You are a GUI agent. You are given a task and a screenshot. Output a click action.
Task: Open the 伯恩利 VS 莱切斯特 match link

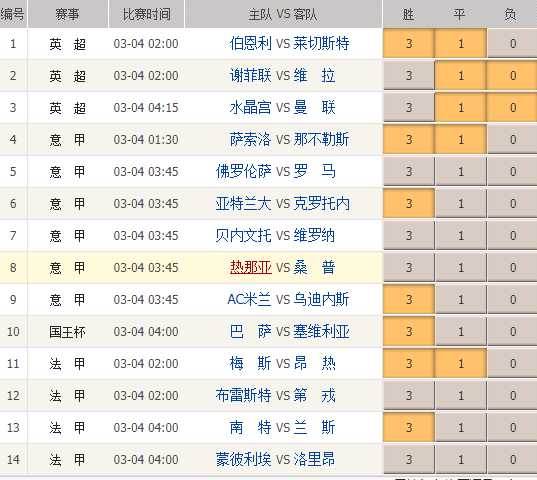[x=289, y=43]
